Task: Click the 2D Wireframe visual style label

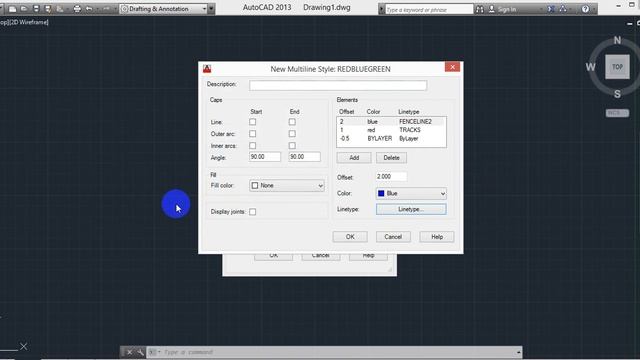Action: coord(28,22)
